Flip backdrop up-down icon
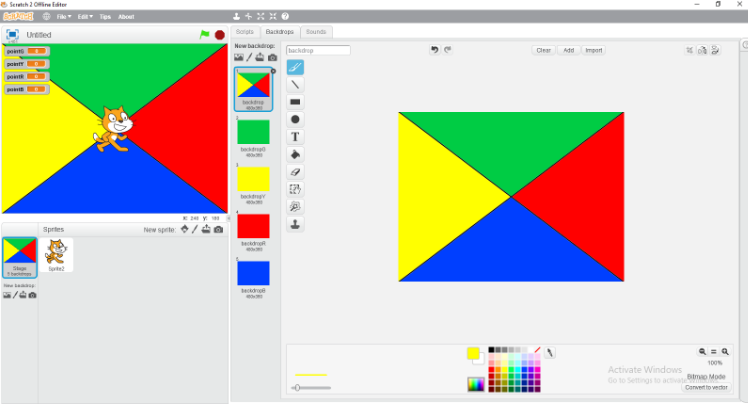The image size is (748, 404). (715, 50)
